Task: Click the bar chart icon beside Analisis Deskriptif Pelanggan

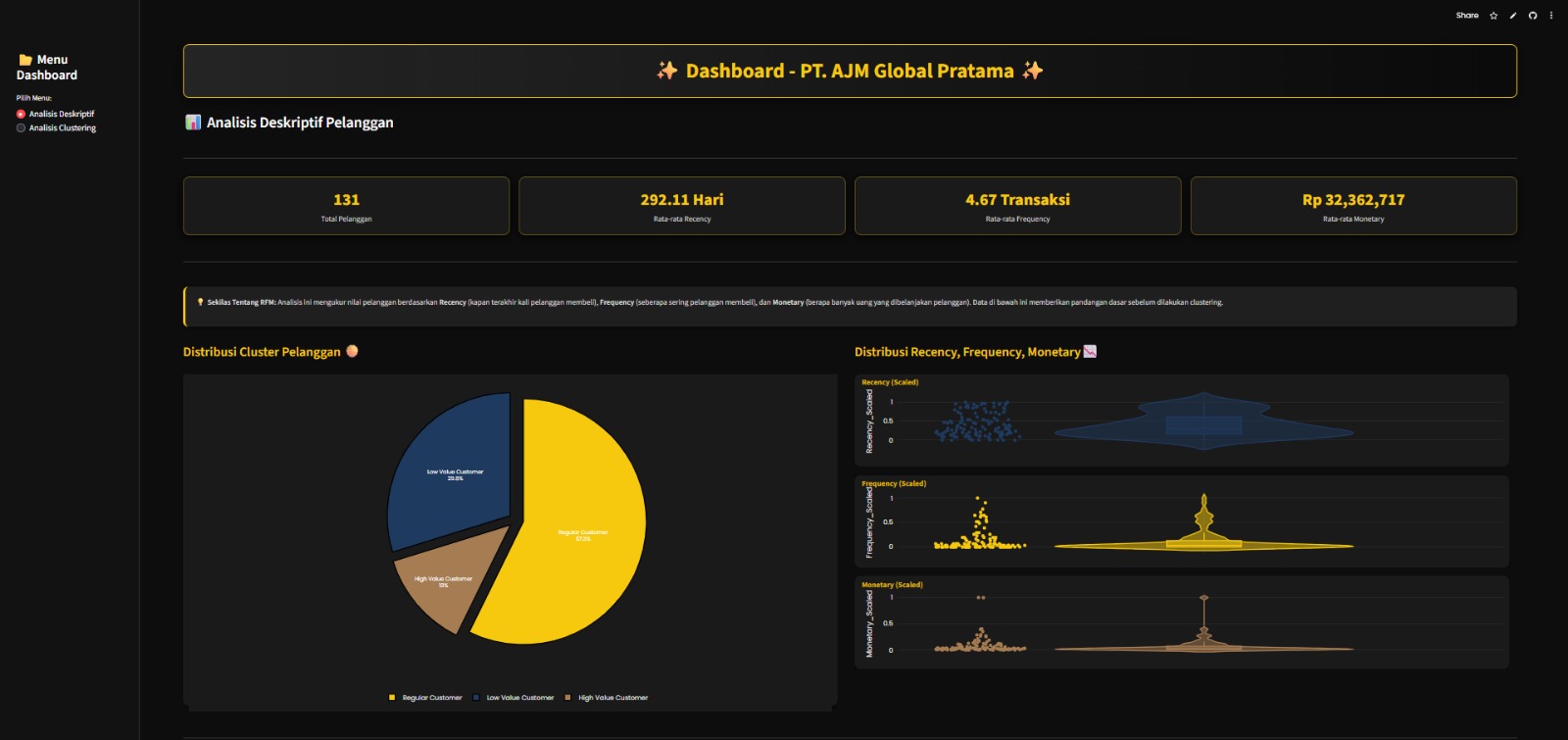Action: pyautogui.click(x=193, y=123)
